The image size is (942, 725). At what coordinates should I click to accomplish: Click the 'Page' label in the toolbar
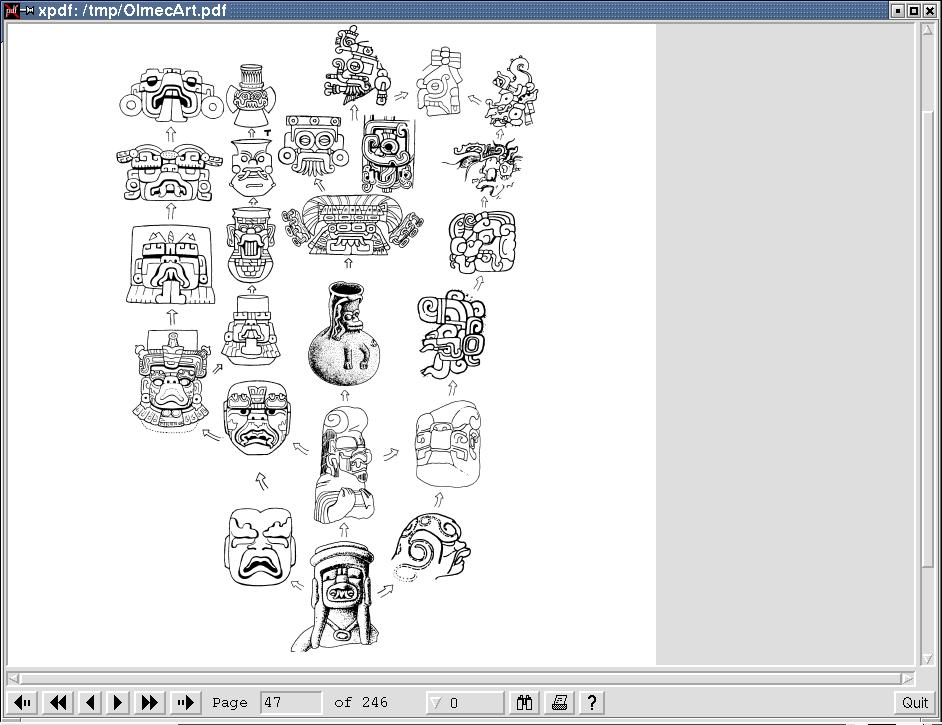coord(229,703)
